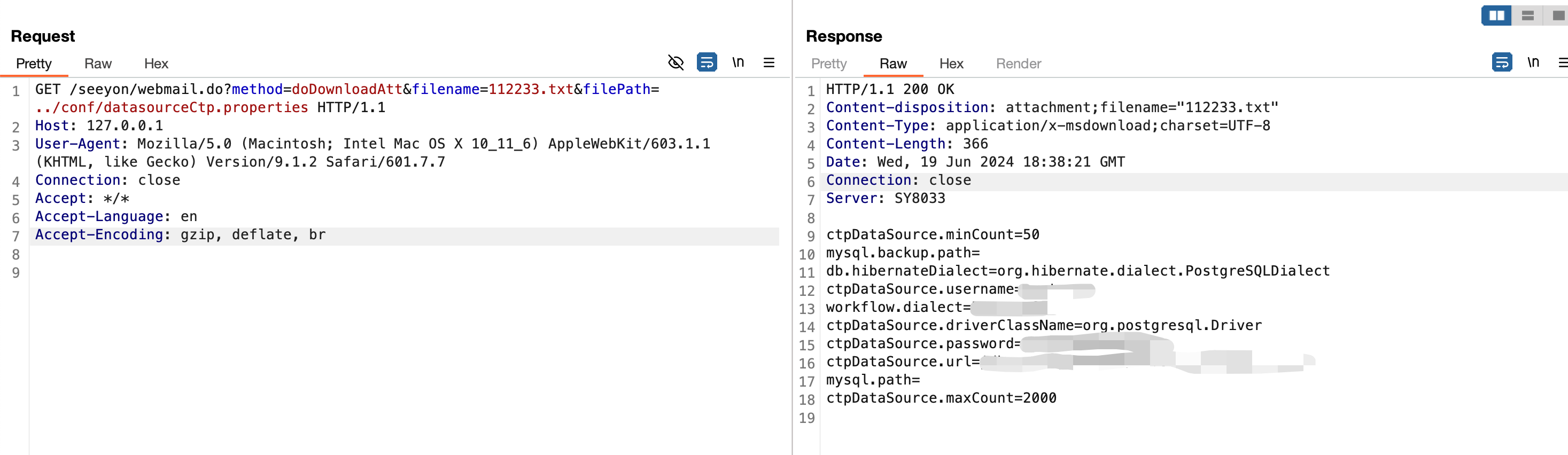1568x455 pixels.
Task: Click ctpDataSource.minCount=50 line
Action: pos(932,235)
